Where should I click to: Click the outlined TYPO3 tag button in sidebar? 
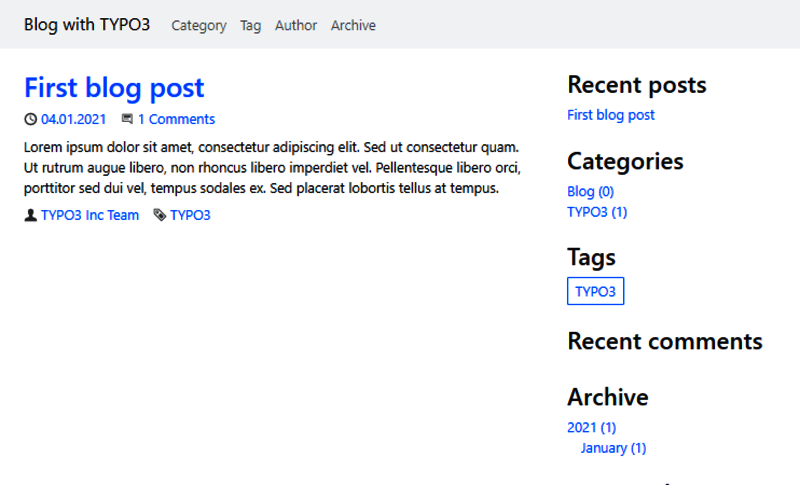[595, 291]
